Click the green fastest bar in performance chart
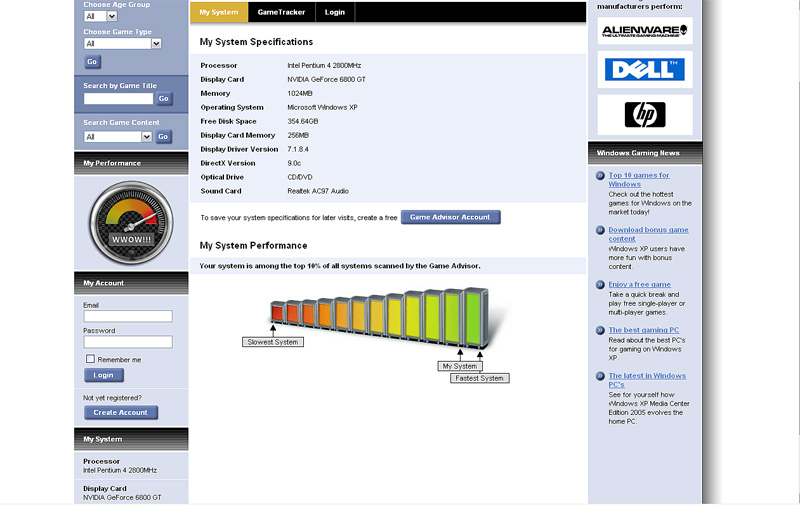 [474, 317]
